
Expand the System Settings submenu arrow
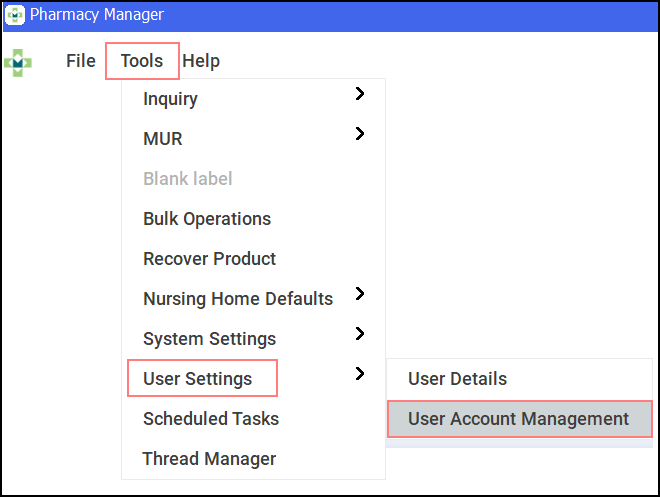click(x=360, y=334)
